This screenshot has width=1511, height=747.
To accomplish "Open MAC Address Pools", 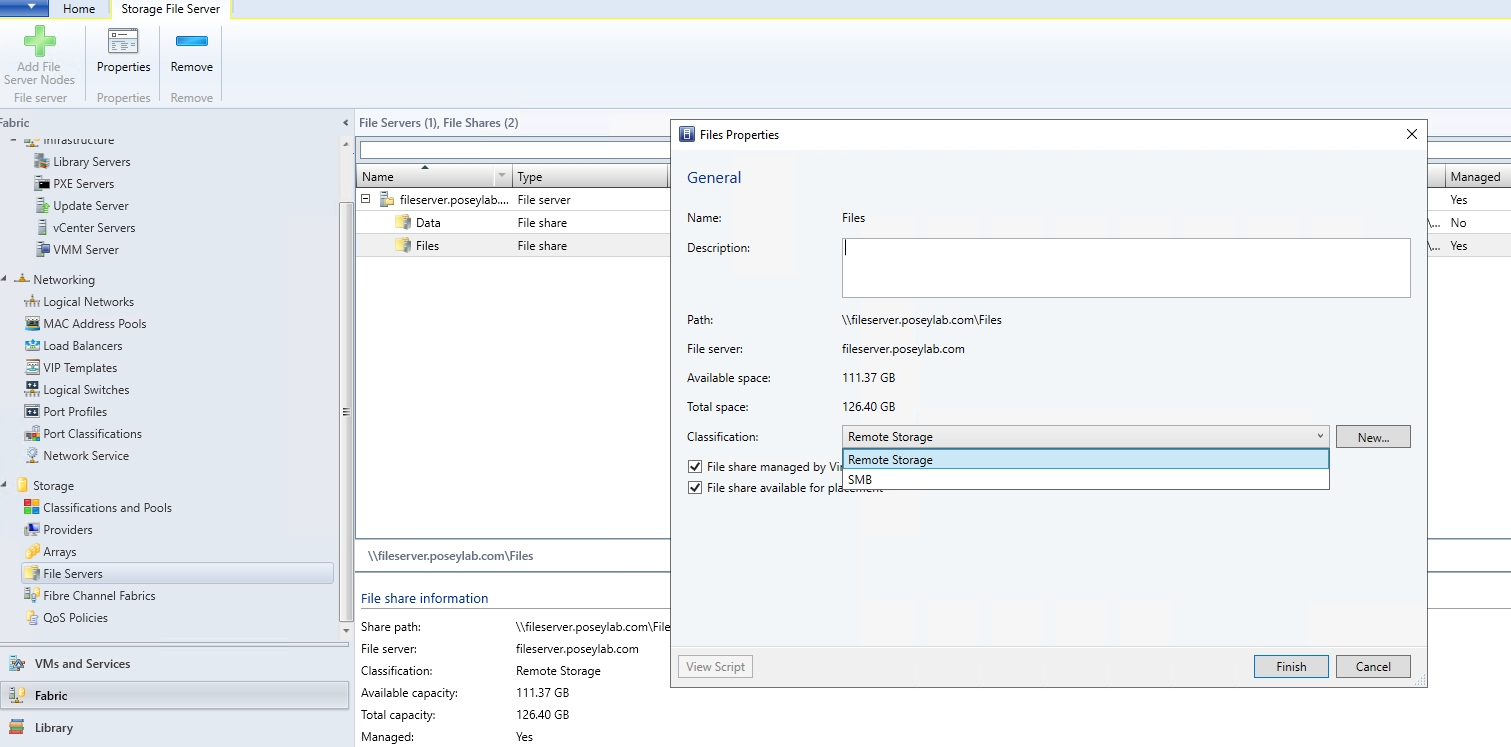I will point(96,323).
